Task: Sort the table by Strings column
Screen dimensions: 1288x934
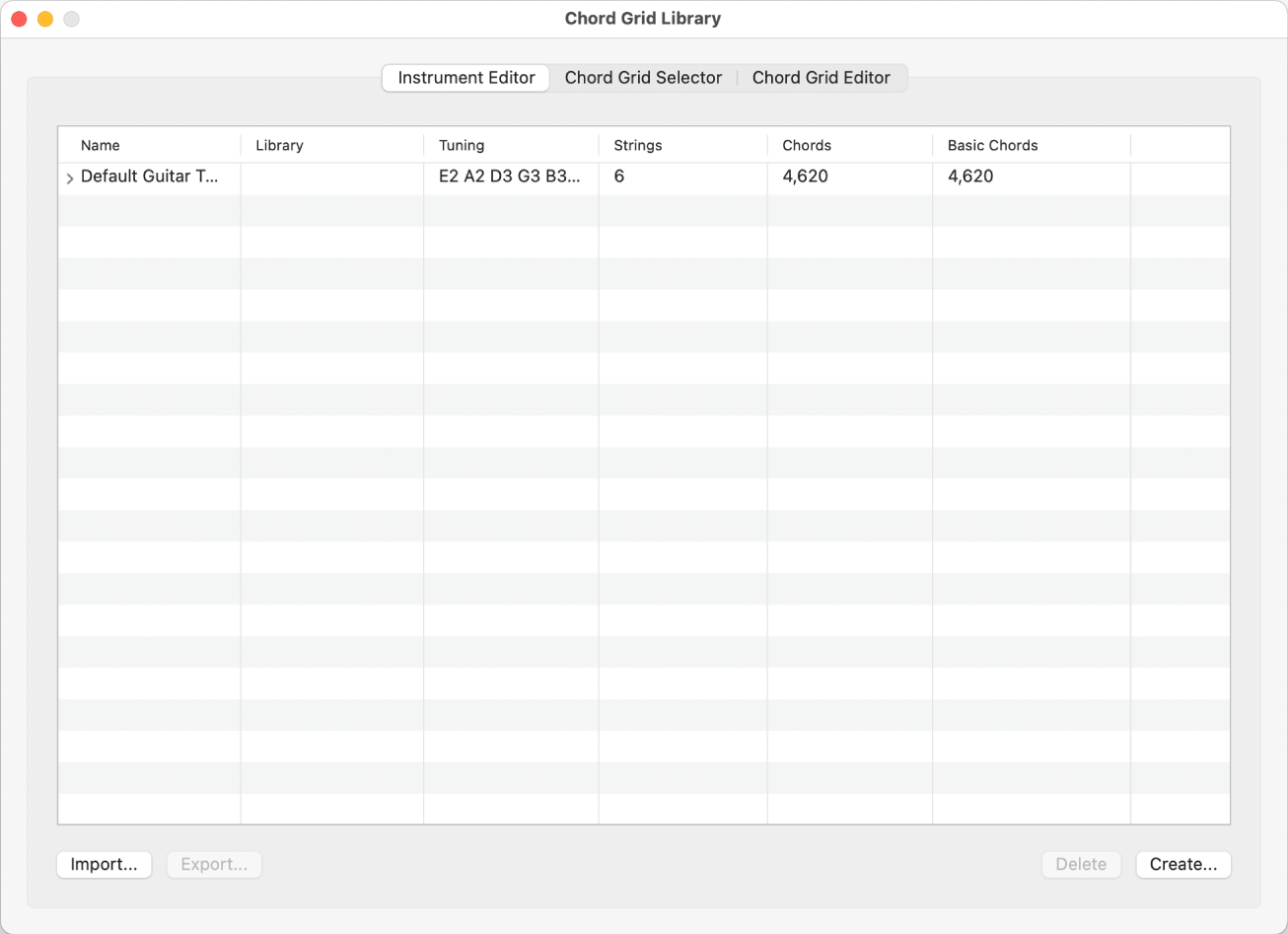Action: pos(637,145)
